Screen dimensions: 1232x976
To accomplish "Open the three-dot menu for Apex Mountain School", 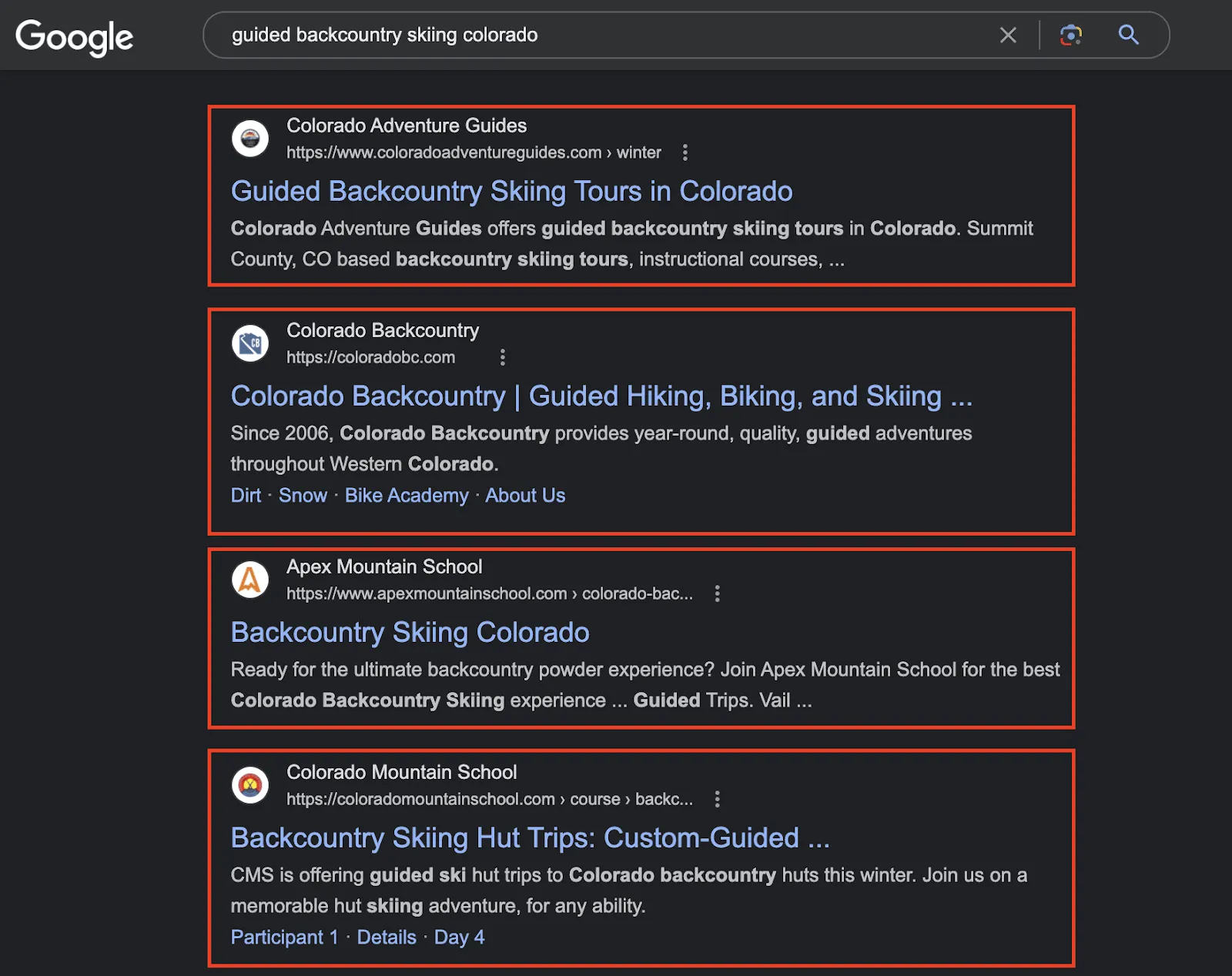I will point(717,593).
